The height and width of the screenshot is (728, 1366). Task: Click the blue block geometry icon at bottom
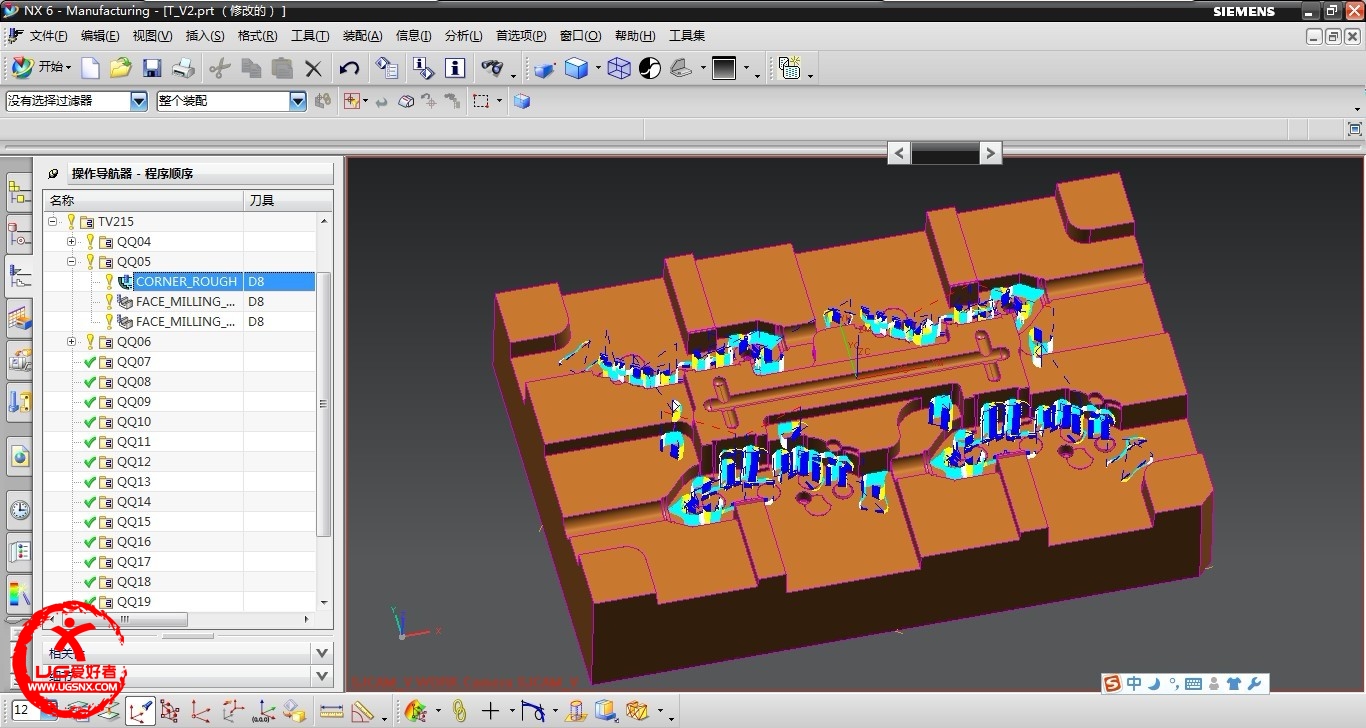click(606, 711)
